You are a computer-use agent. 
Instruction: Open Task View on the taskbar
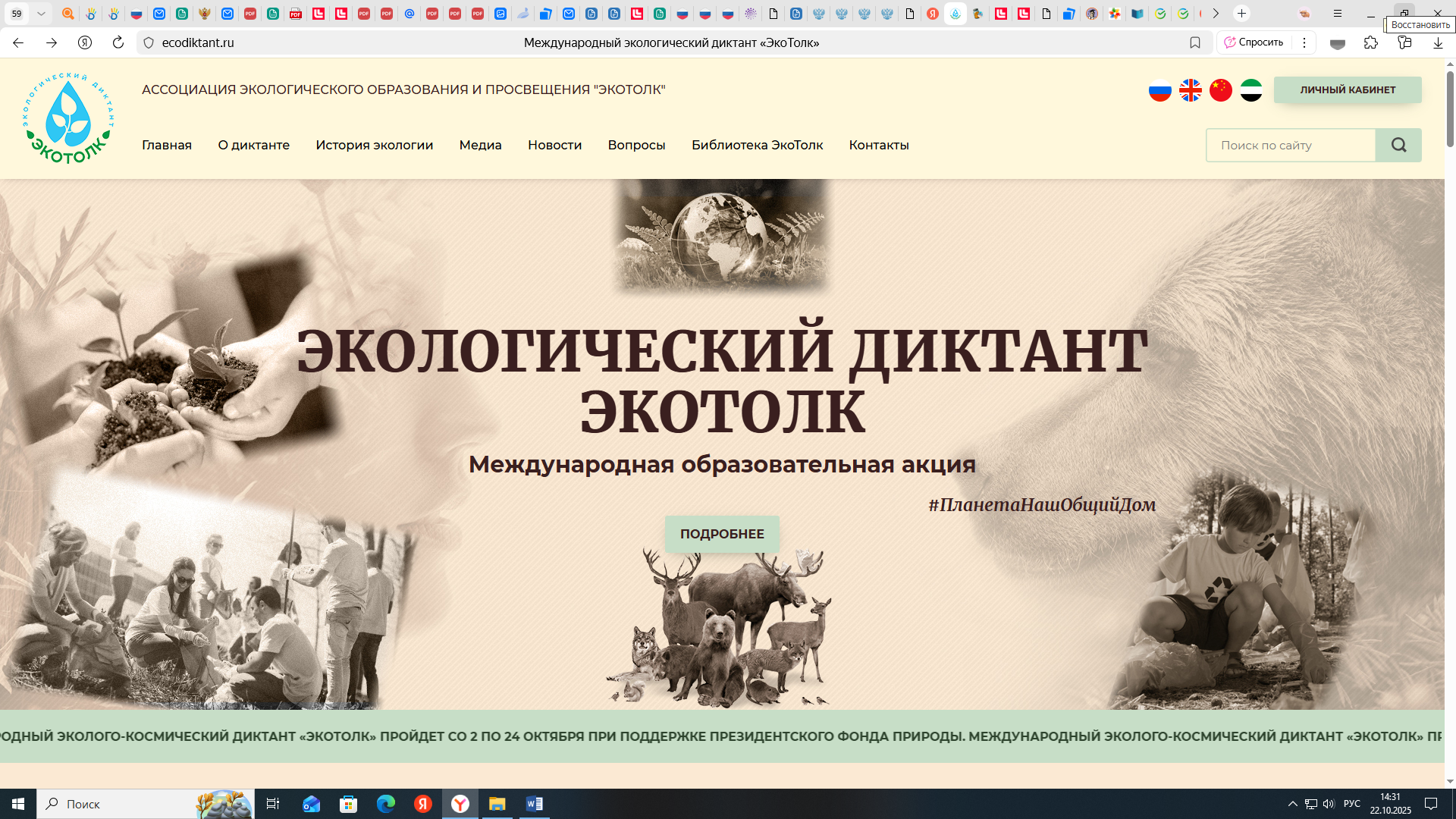pyautogui.click(x=273, y=804)
